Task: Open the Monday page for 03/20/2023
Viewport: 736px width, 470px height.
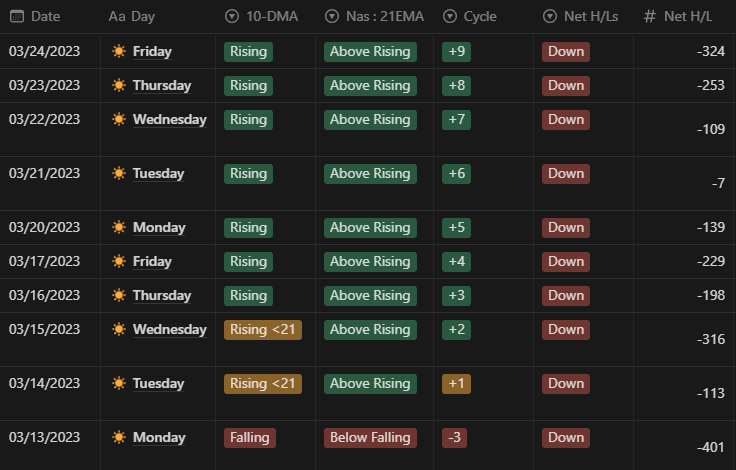Action: (x=159, y=228)
